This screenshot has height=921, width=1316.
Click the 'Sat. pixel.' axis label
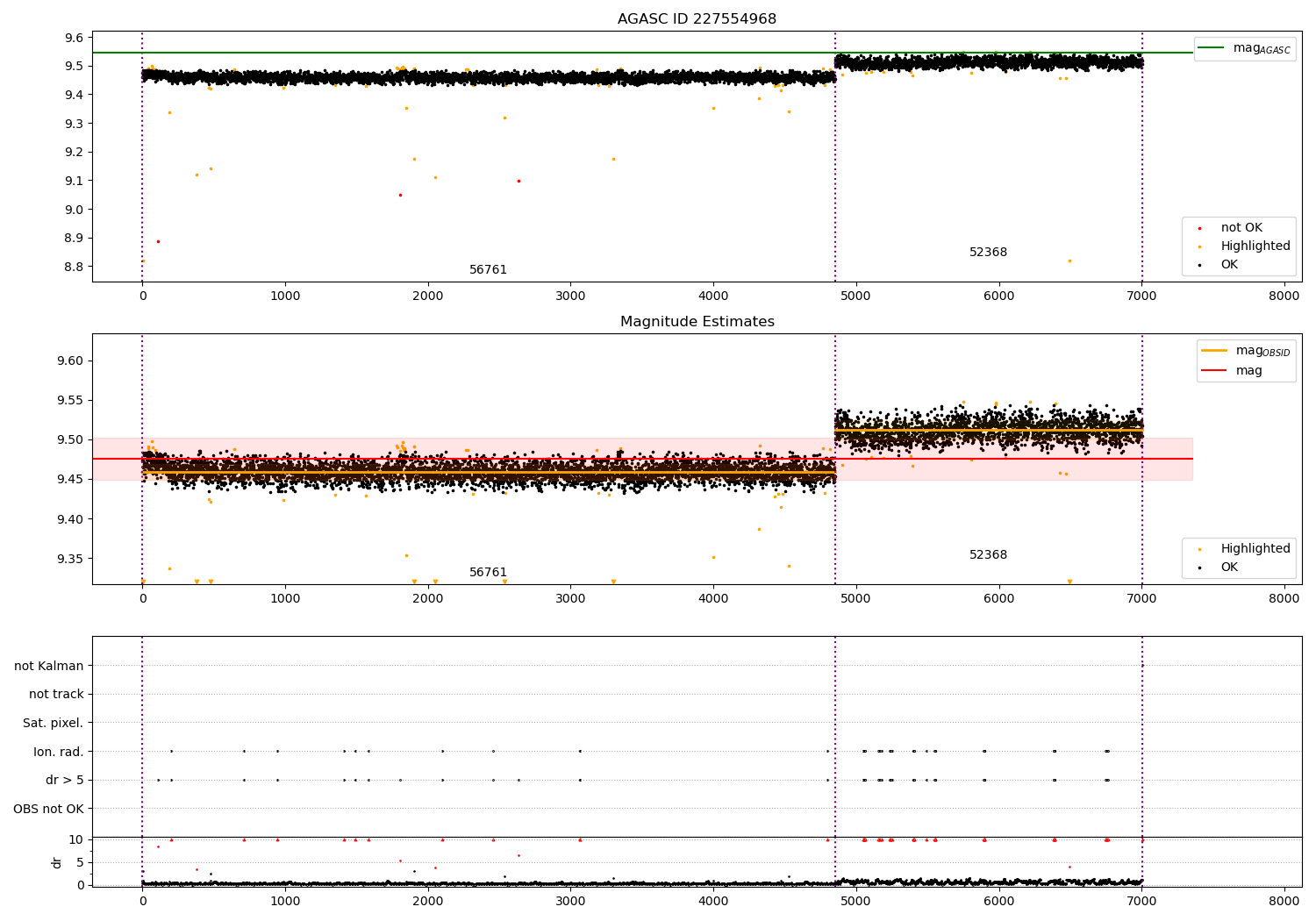click(54, 724)
